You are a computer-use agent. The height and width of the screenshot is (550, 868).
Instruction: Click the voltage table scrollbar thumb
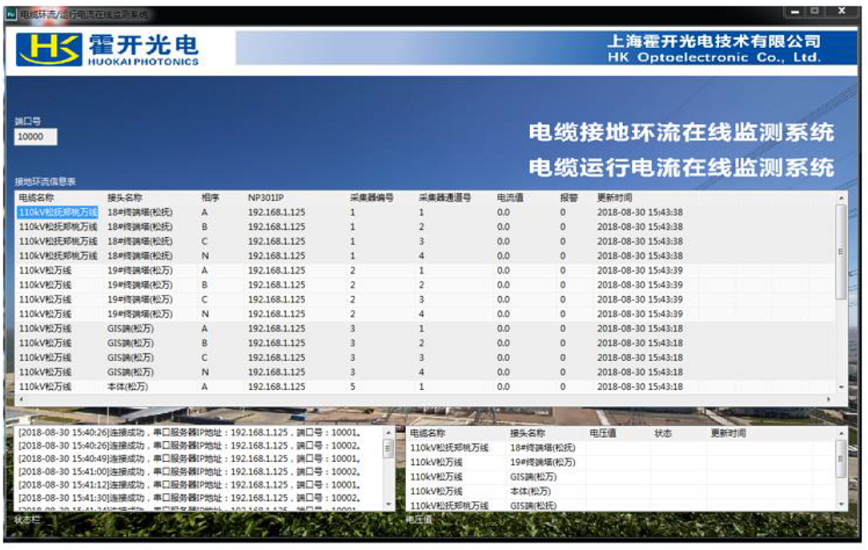(x=841, y=459)
